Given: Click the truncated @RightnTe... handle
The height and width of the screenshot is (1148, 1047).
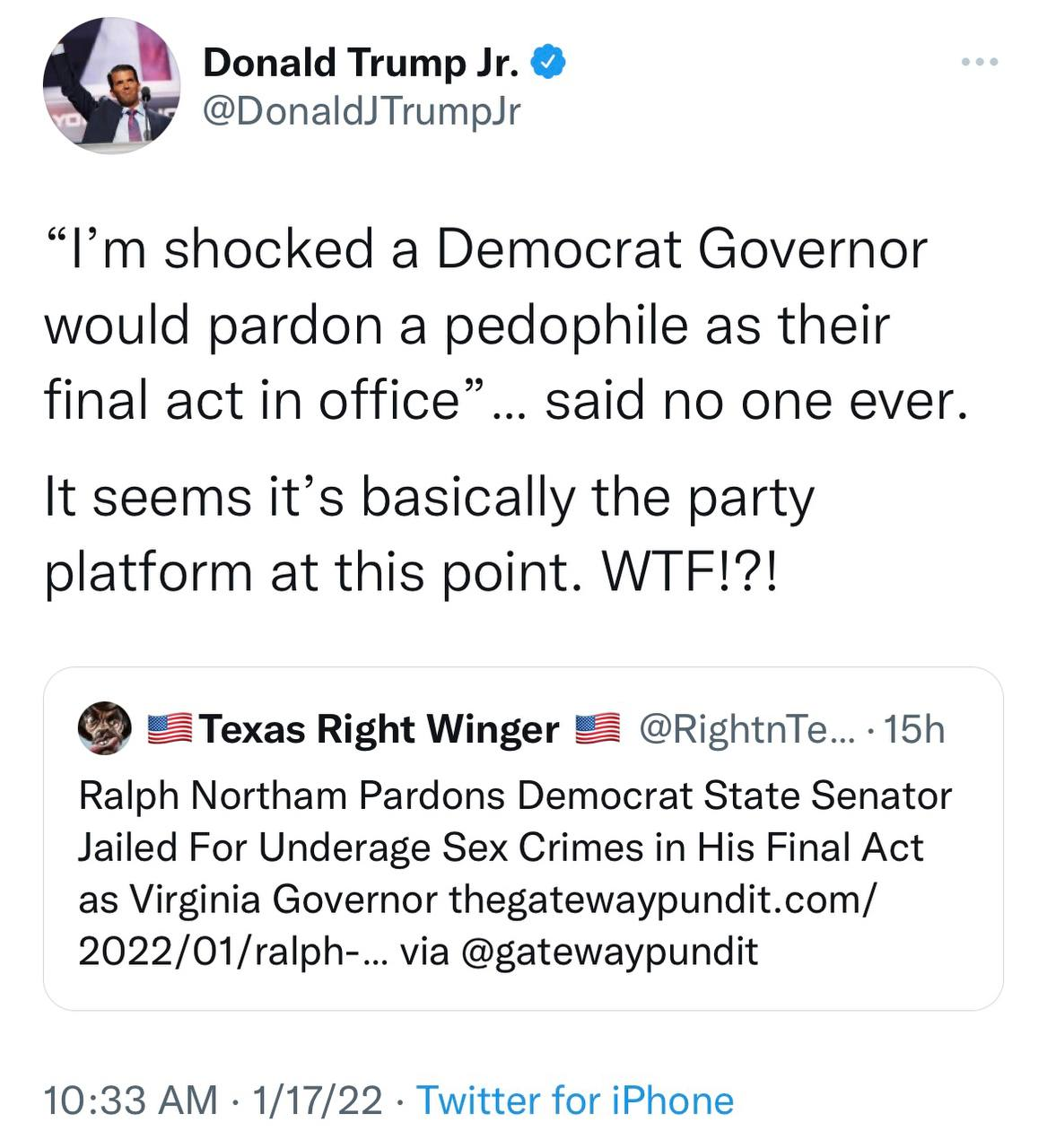Looking at the screenshot, I should coord(748,729).
